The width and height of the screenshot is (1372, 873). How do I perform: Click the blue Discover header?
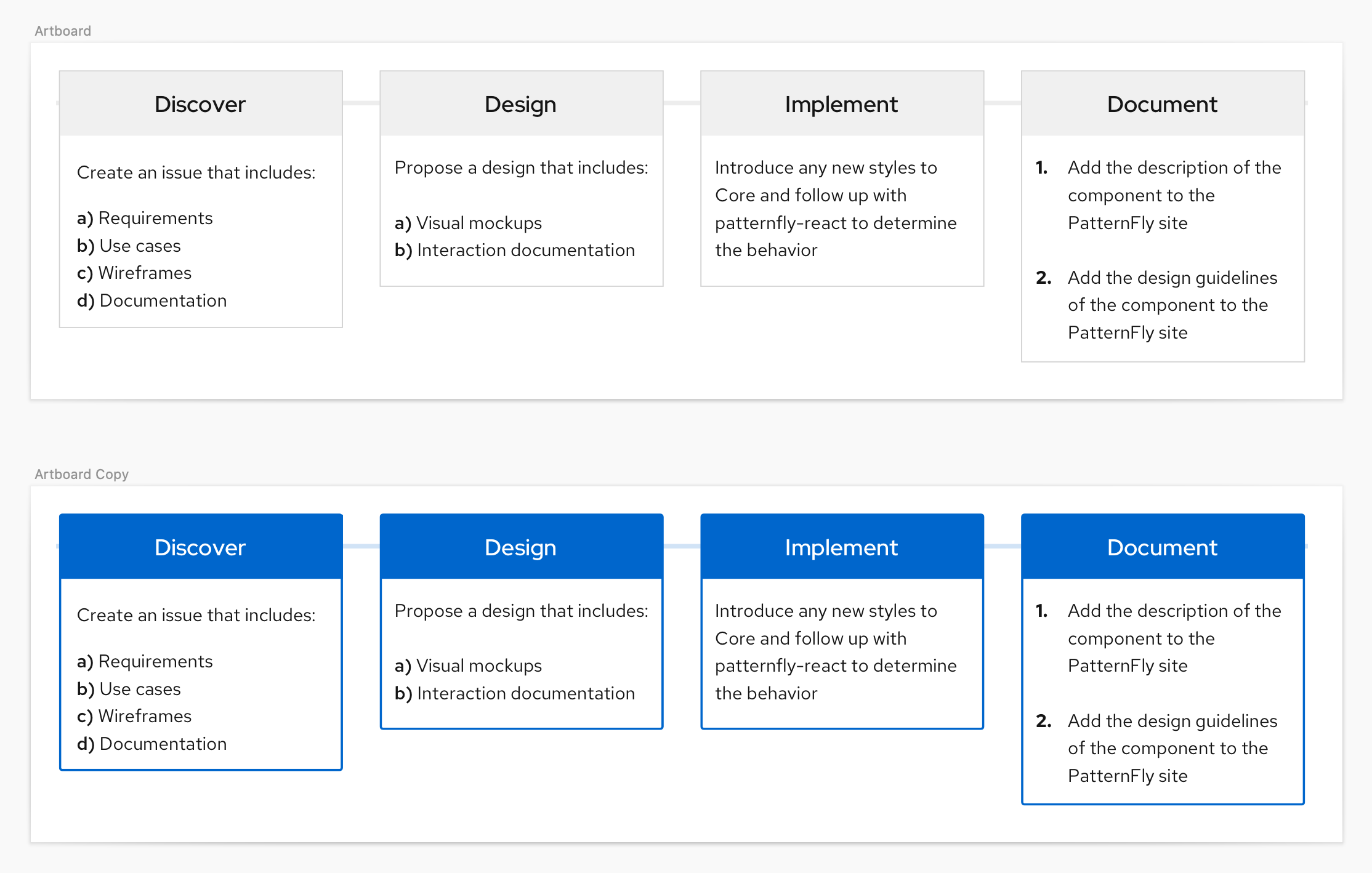tap(200, 547)
